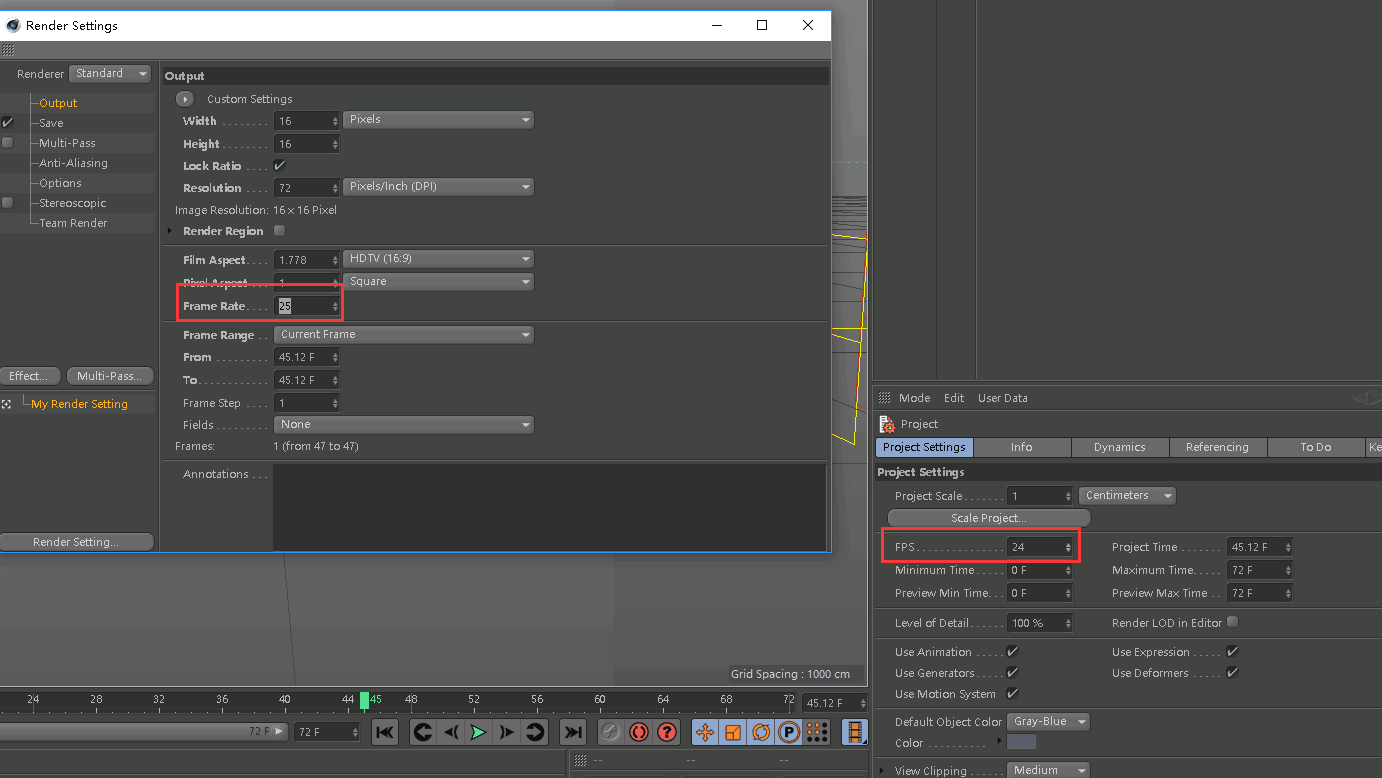Switch to the Dynamics tab
The image size is (1382, 778).
[1119, 447]
